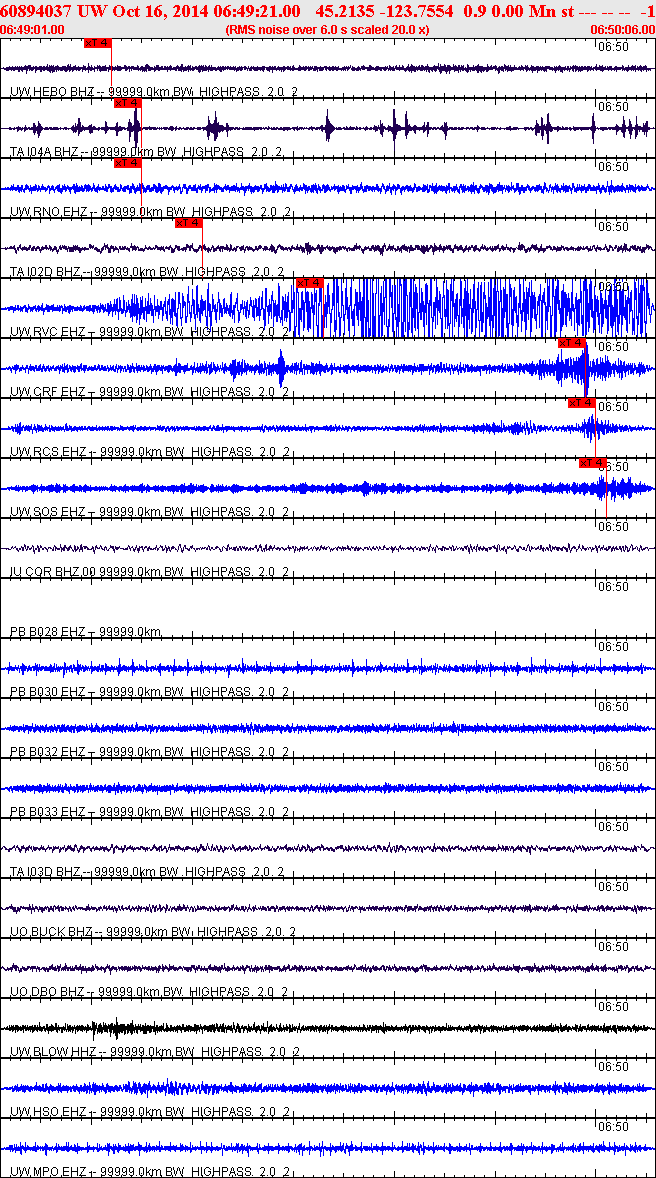
Task: Click the UO BUCK BHZ station label
Action: click(153, 932)
